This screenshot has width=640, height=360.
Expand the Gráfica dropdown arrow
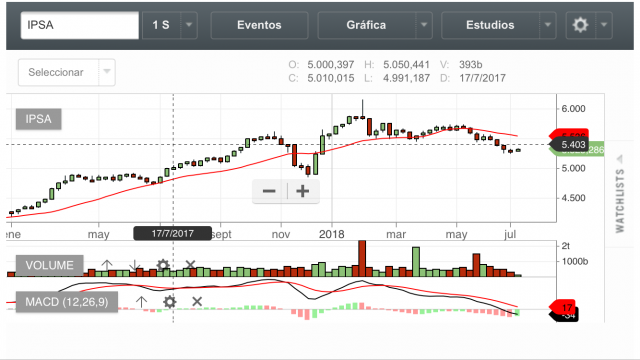424,25
